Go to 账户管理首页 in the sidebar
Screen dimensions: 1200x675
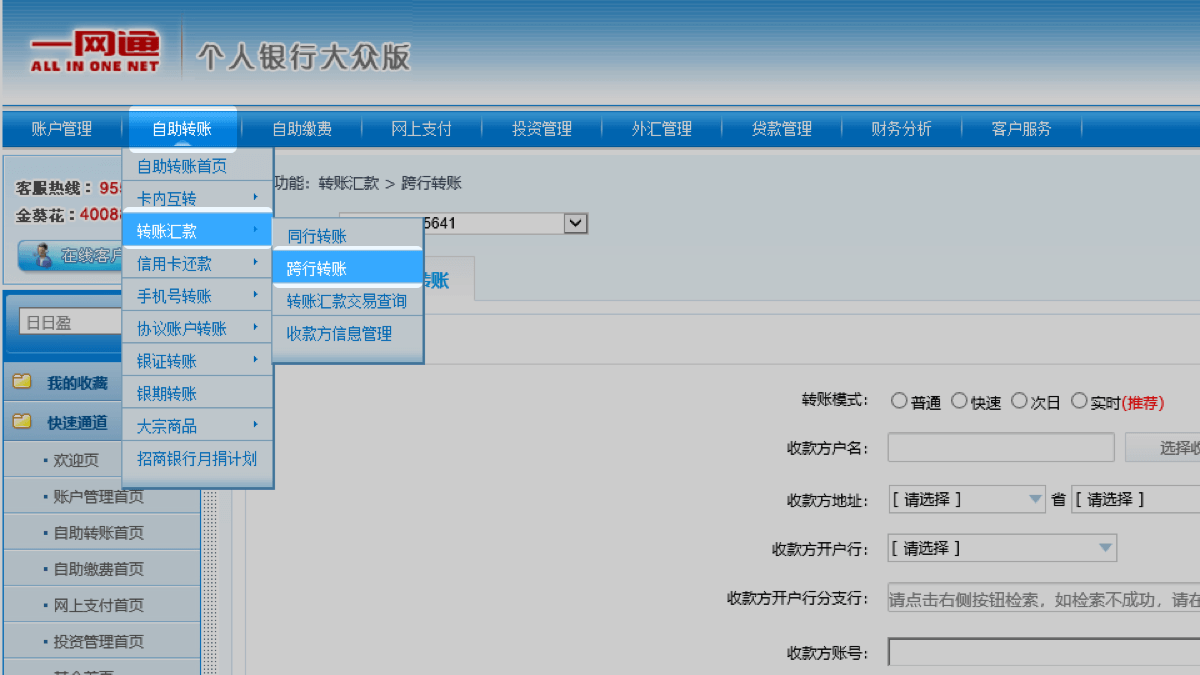pos(98,497)
